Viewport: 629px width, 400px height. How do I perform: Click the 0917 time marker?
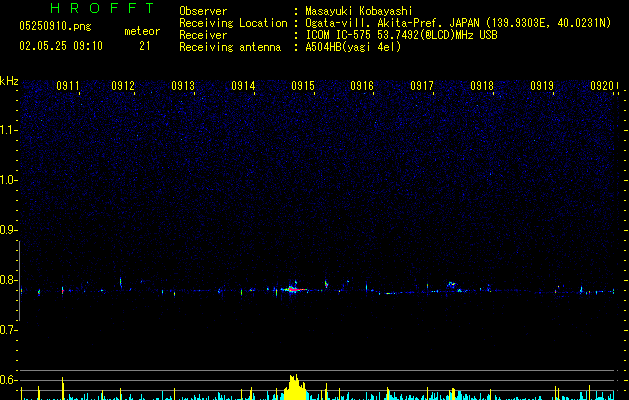[x=422, y=86]
